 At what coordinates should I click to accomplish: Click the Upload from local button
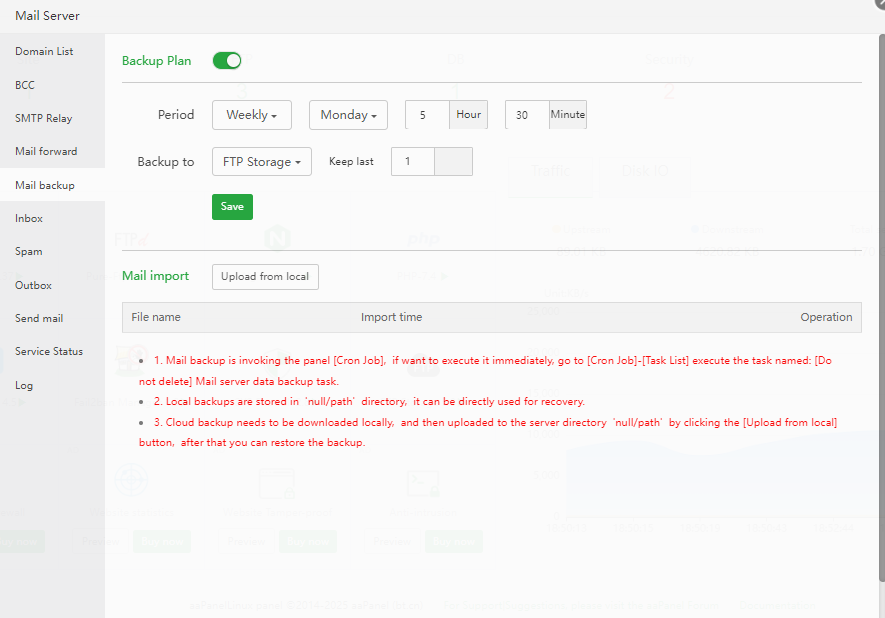265,277
